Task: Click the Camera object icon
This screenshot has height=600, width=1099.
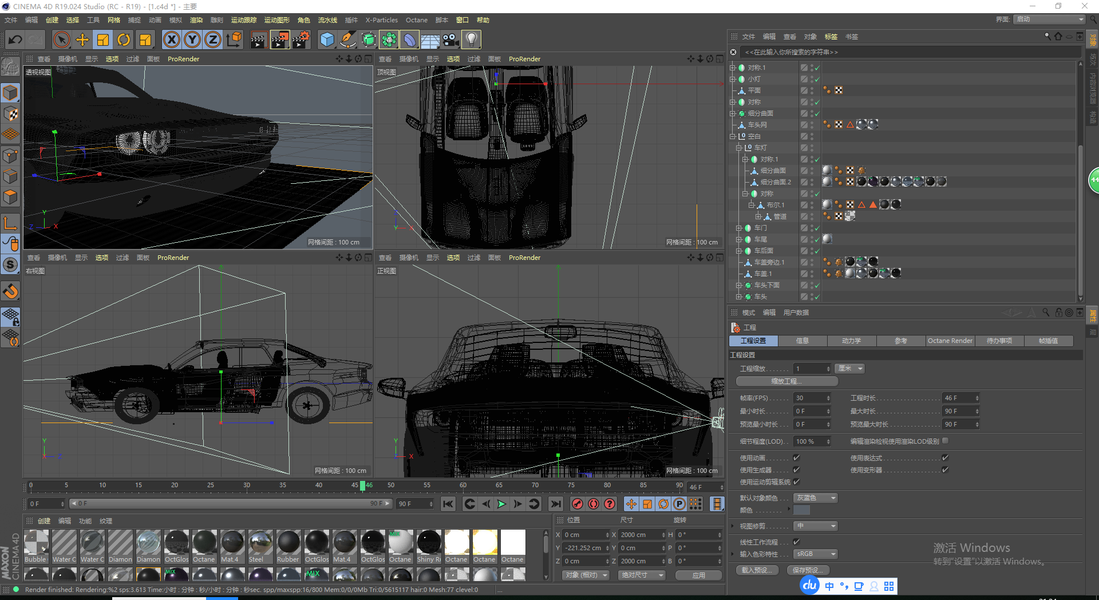Action: [x=451, y=40]
